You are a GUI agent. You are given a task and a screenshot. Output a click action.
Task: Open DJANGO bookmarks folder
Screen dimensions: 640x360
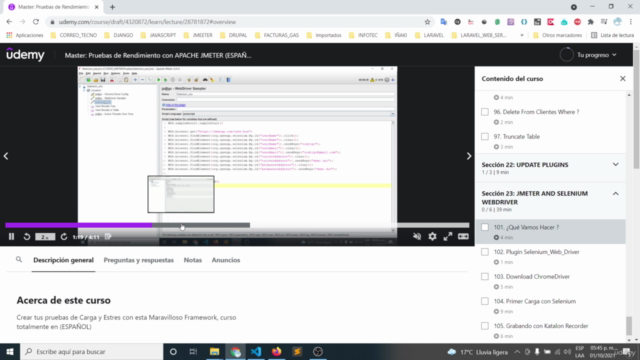[119, 35]
